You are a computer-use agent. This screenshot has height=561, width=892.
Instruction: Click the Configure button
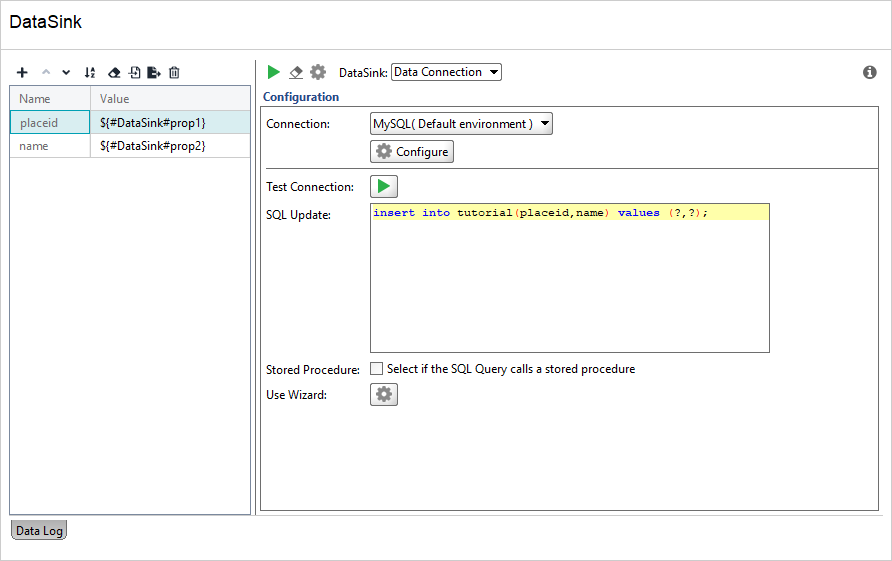412,151
